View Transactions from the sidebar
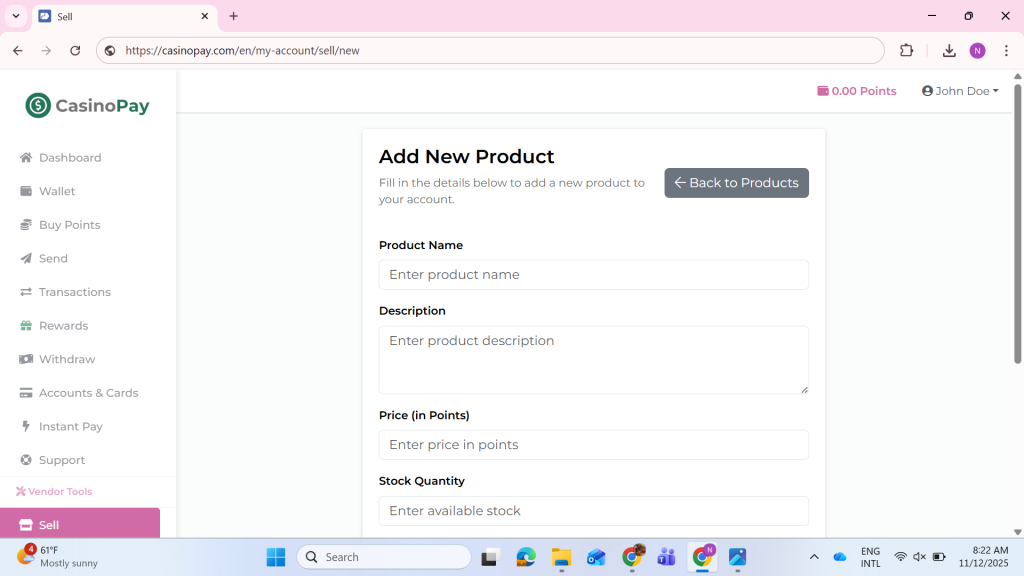The width and height of the screenshot is (1024, 576). [73, 291]
